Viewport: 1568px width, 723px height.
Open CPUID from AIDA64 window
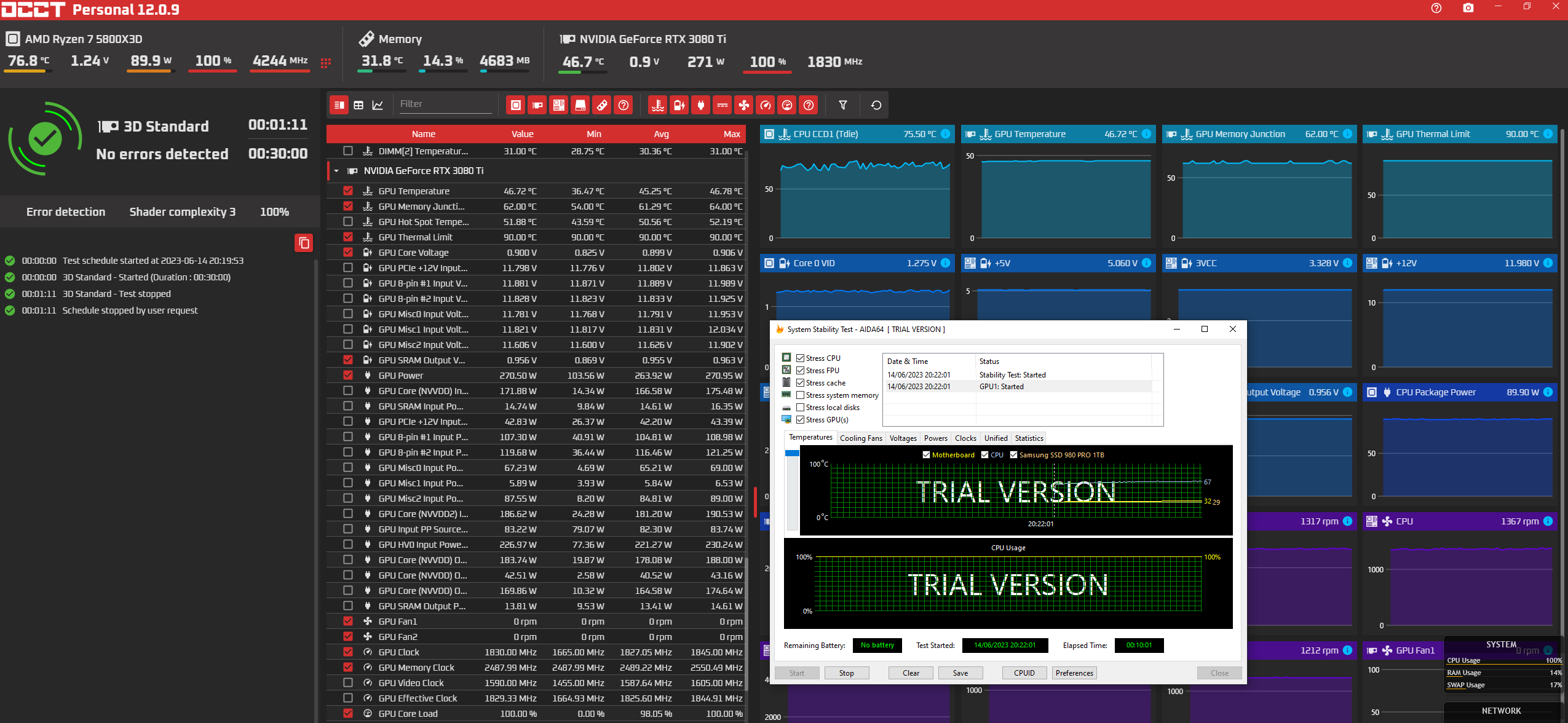[x=1024, y=673]
